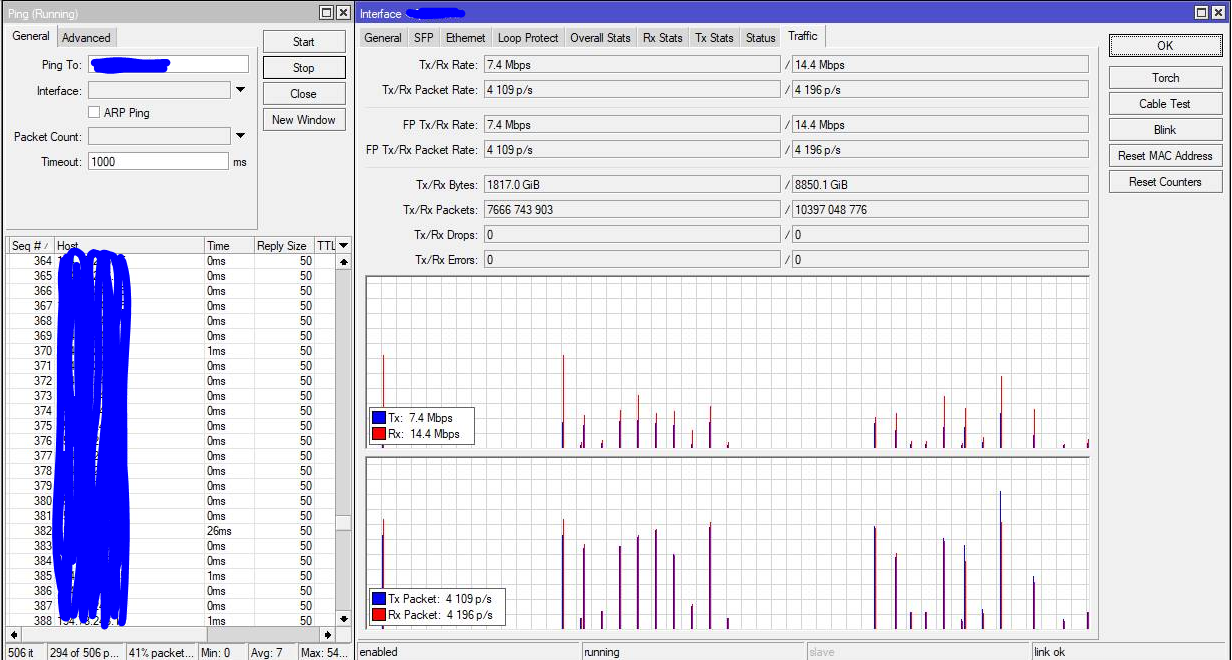
Task: Click the red Rx legend swatch
Action: pos(379,434)
